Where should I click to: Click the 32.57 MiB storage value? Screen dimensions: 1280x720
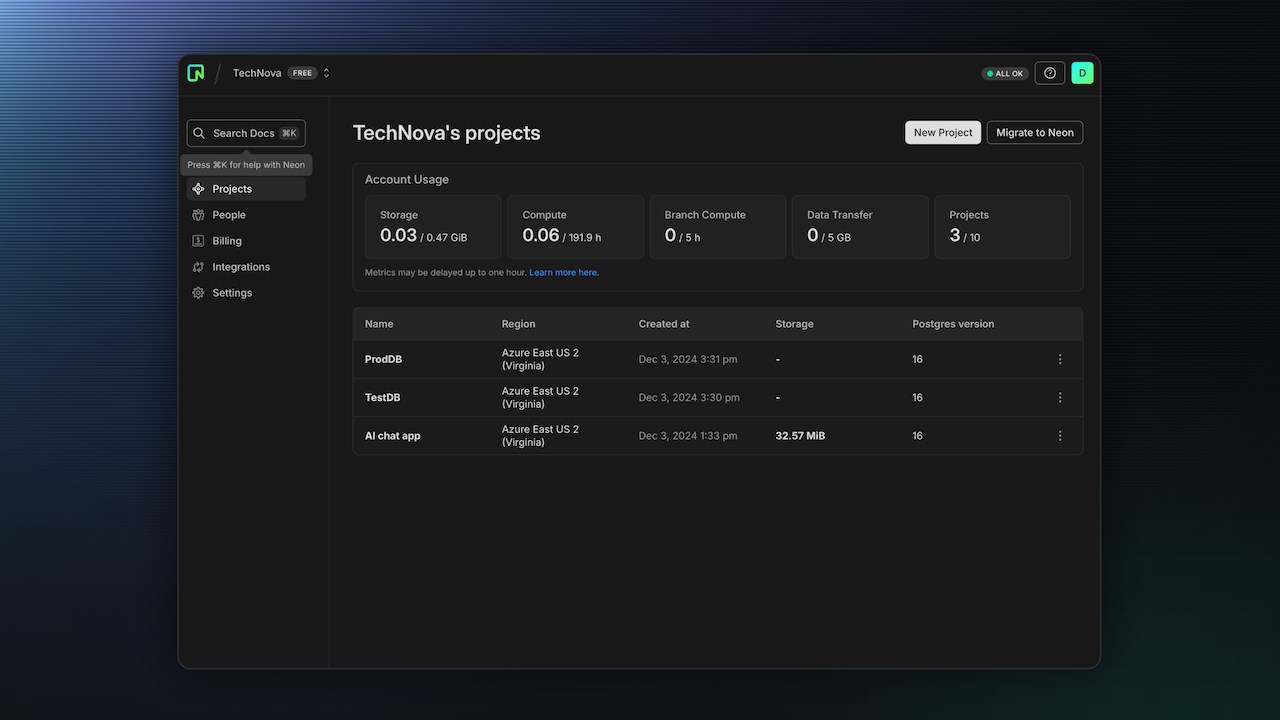(x=800, y=436)
